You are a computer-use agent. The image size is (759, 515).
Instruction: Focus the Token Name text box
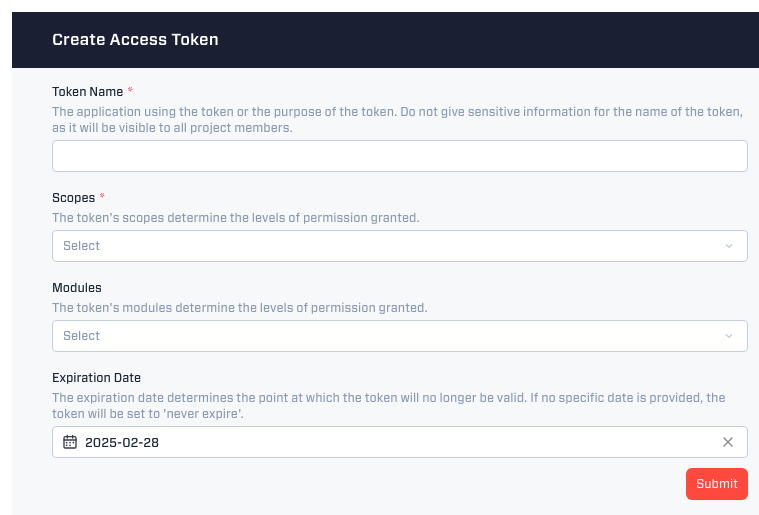tap(399, 156)
